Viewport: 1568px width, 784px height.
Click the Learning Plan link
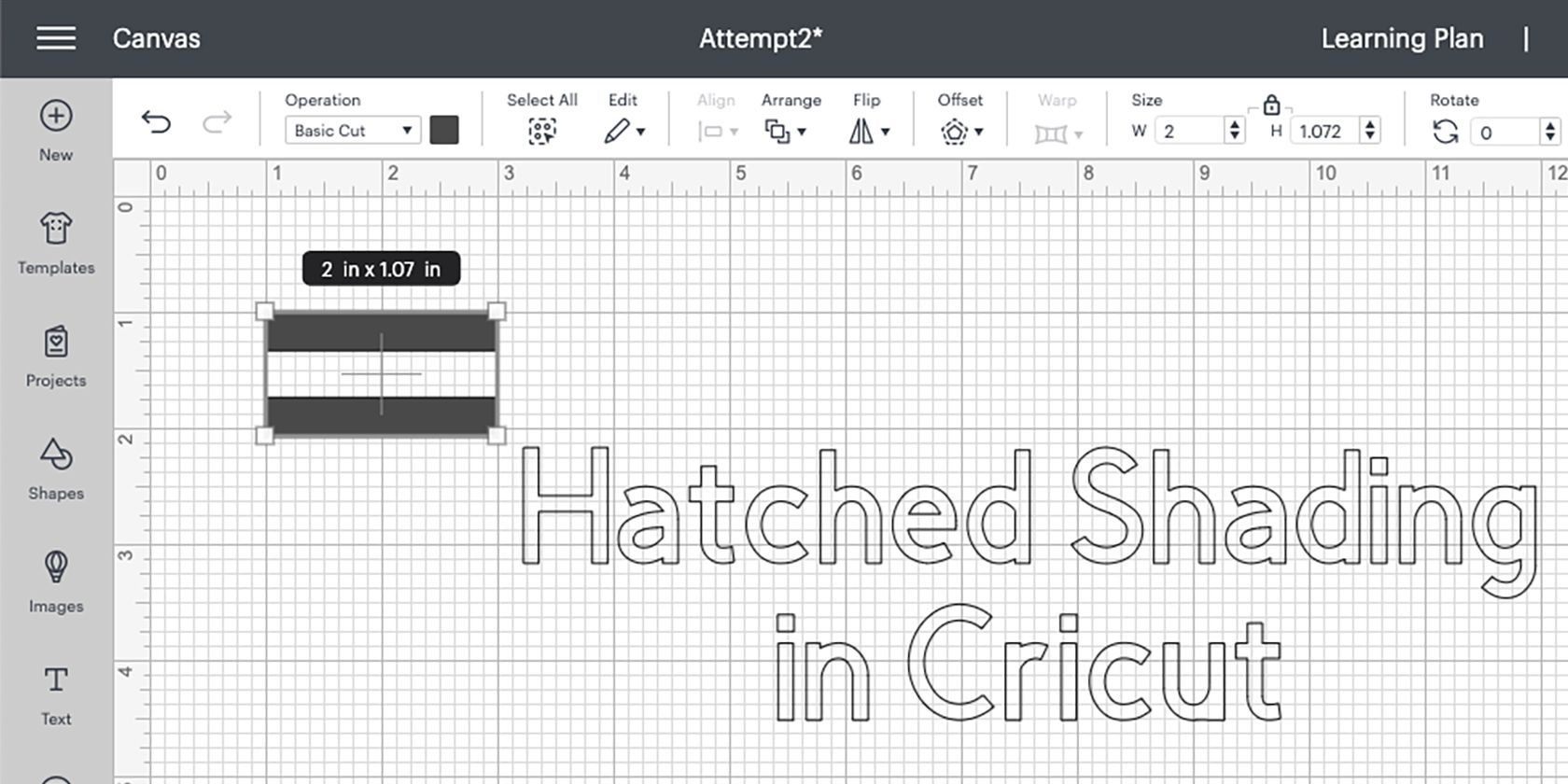[1402, 38]
